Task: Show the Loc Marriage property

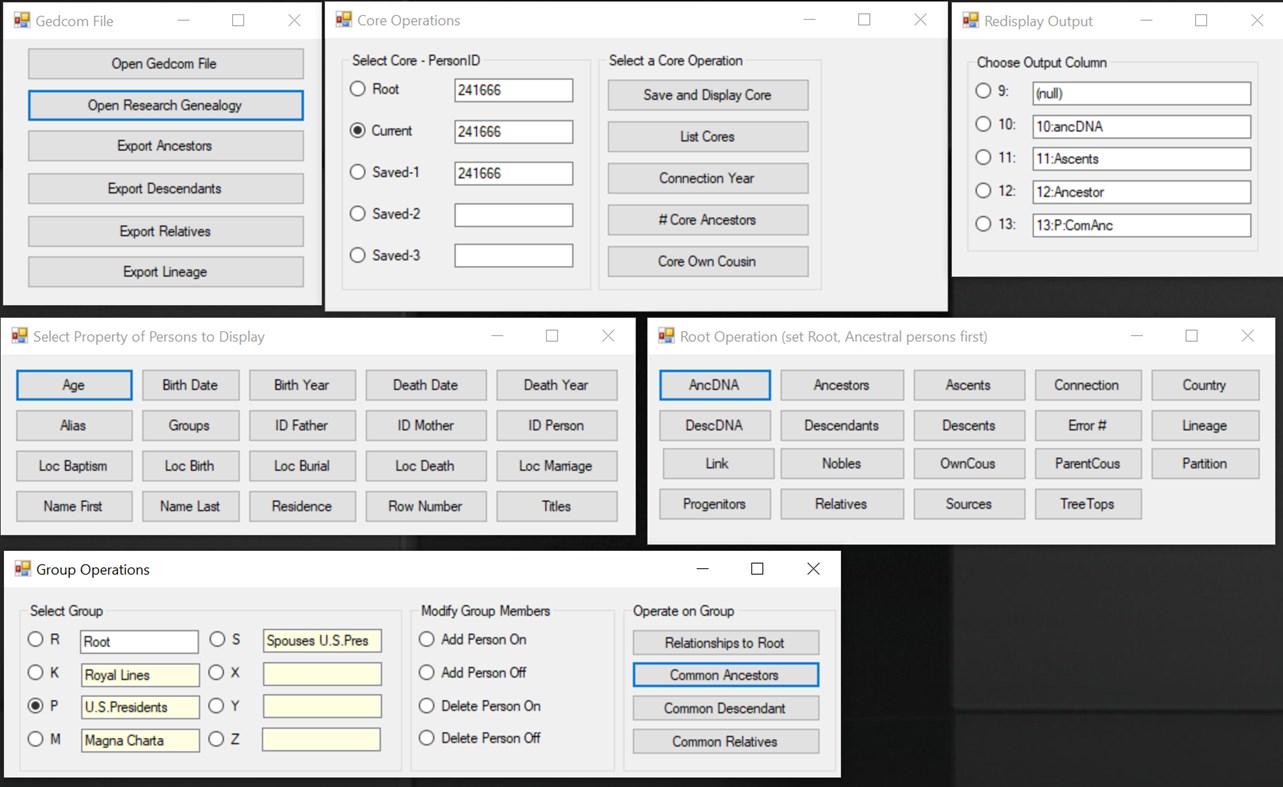Action: 557,465
